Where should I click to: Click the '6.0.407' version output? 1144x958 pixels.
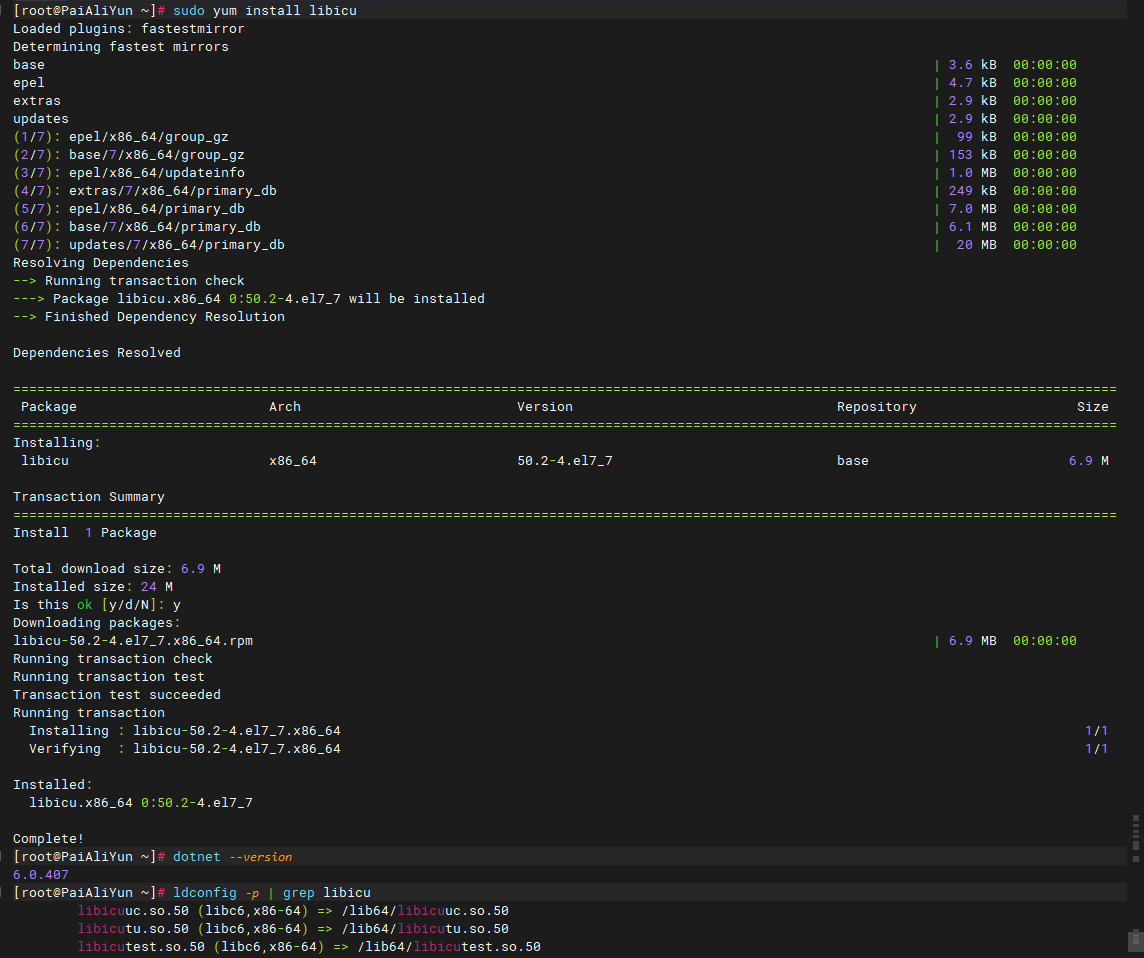pos(41,874)
